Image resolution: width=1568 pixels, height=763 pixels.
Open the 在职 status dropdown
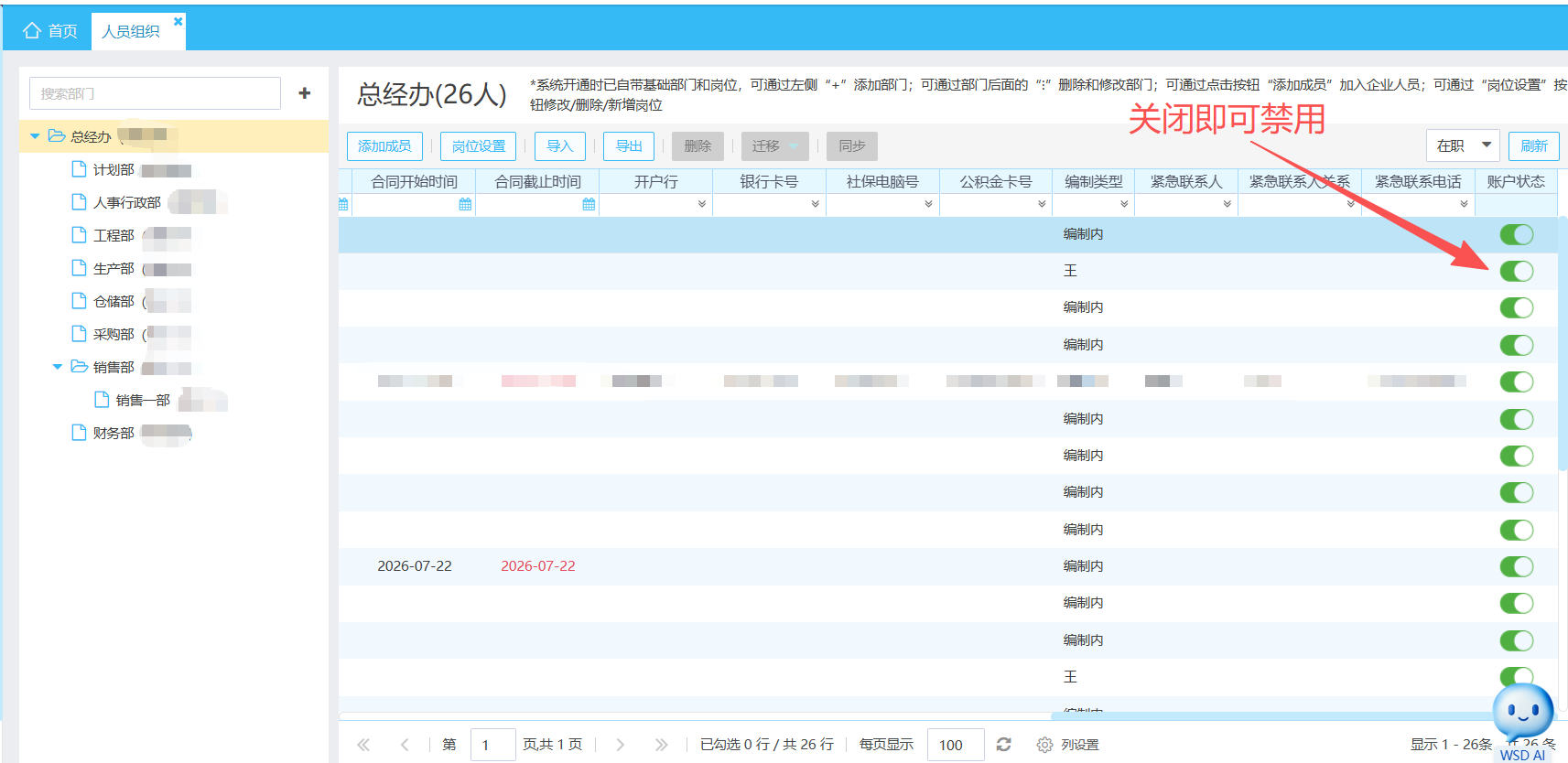point(1463,145)
